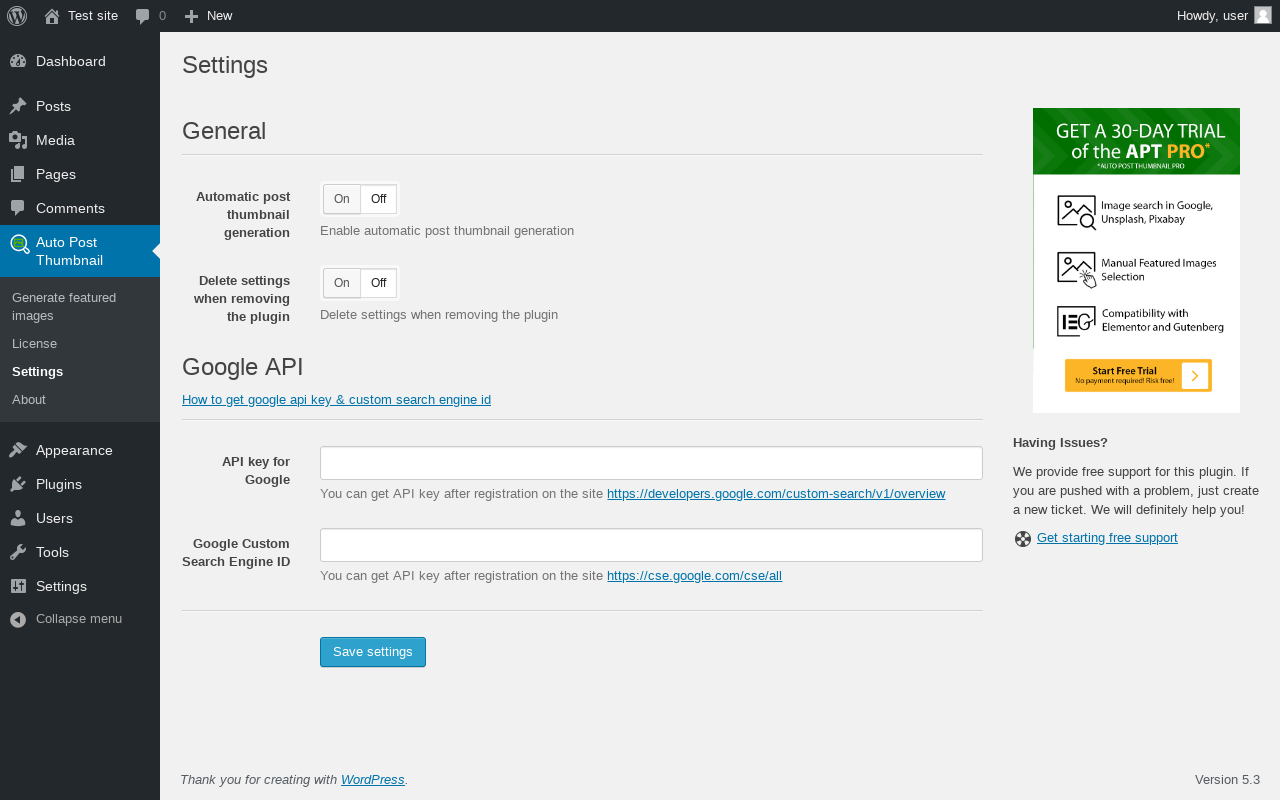Open the New content dropdown
Viewport: 1280px width, 800px height.
(208, 16)
